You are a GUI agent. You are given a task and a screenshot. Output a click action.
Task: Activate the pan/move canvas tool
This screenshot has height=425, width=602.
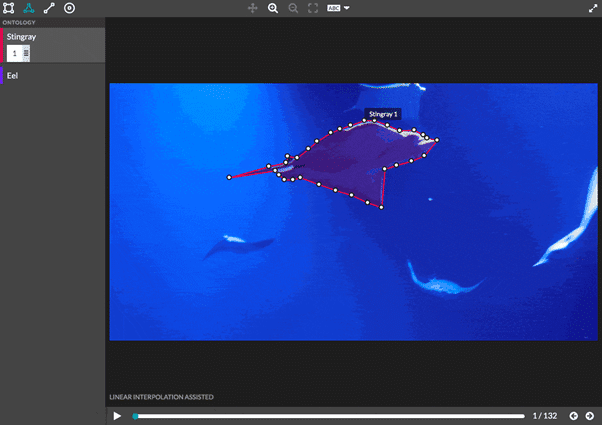point(253,8)
